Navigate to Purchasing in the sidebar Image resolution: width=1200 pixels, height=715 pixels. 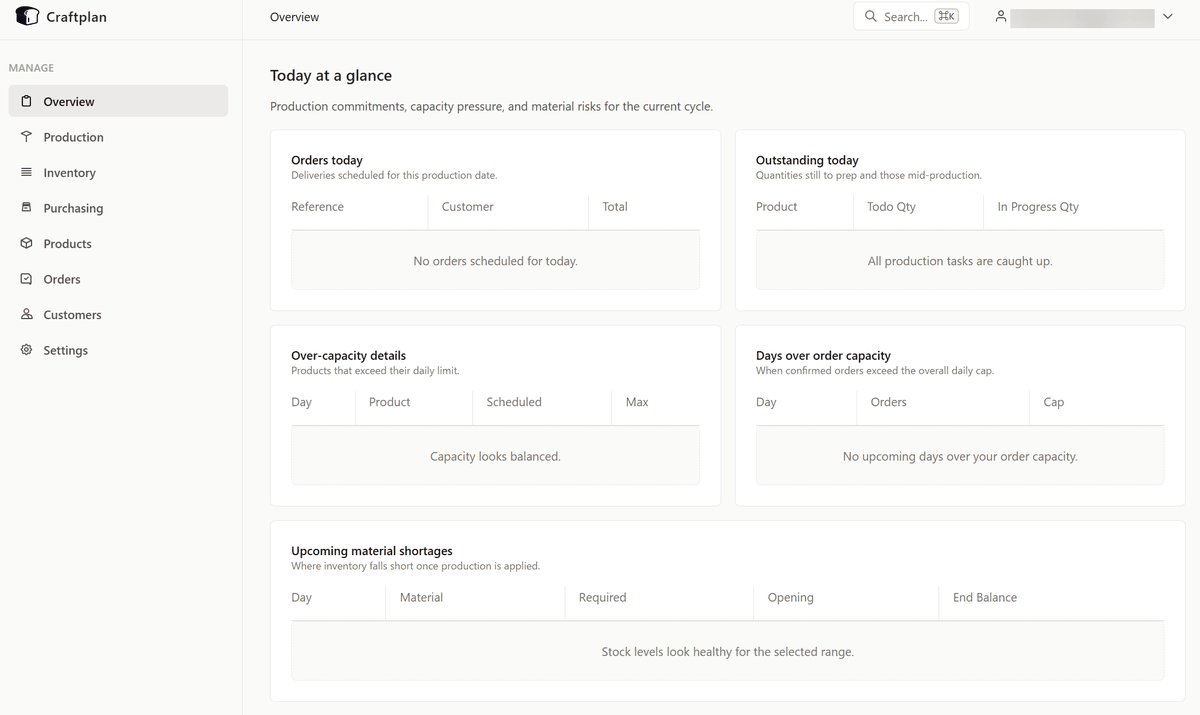(x=73, y=208)
